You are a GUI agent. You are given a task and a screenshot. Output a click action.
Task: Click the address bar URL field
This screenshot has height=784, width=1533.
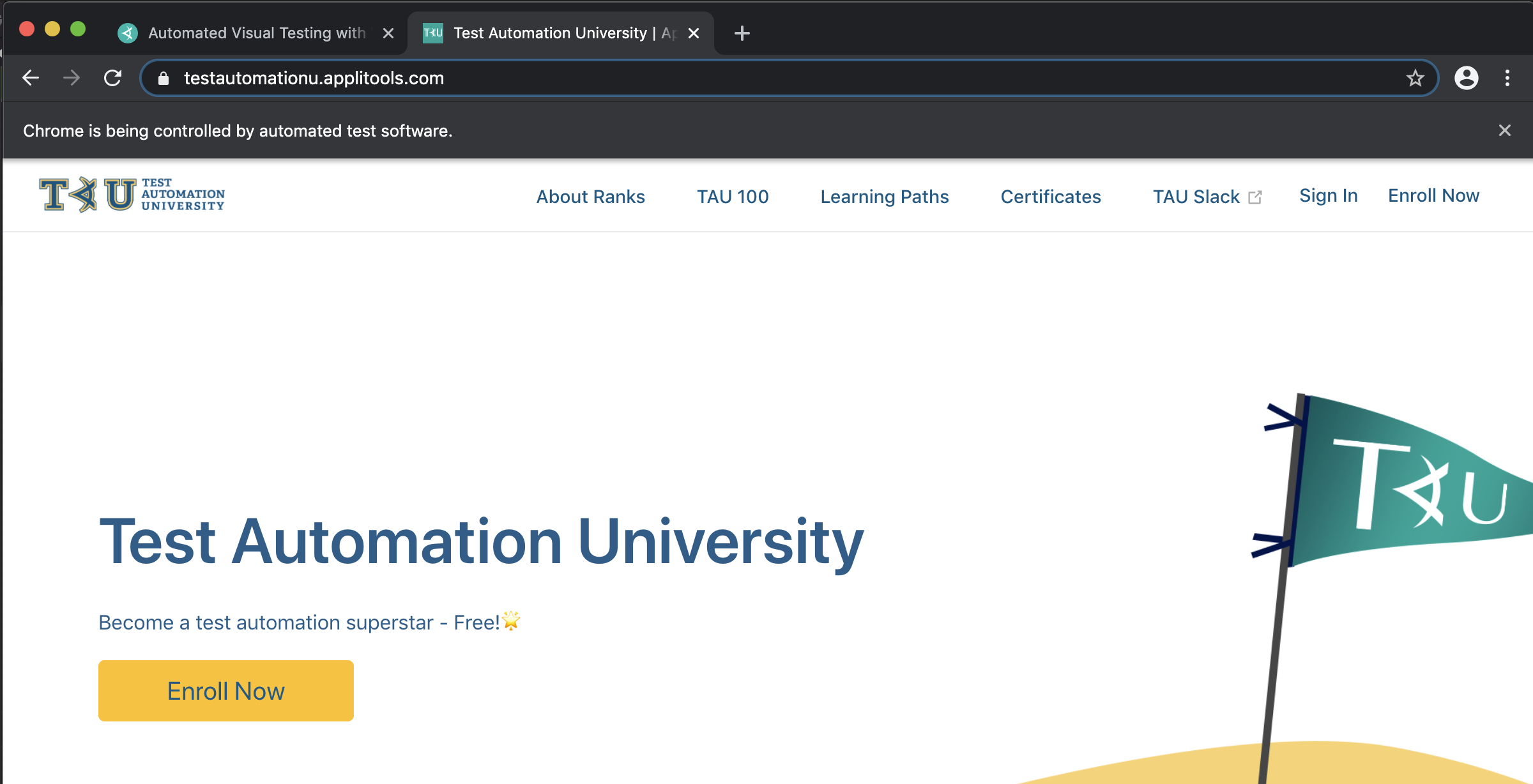tap(766, 78)
